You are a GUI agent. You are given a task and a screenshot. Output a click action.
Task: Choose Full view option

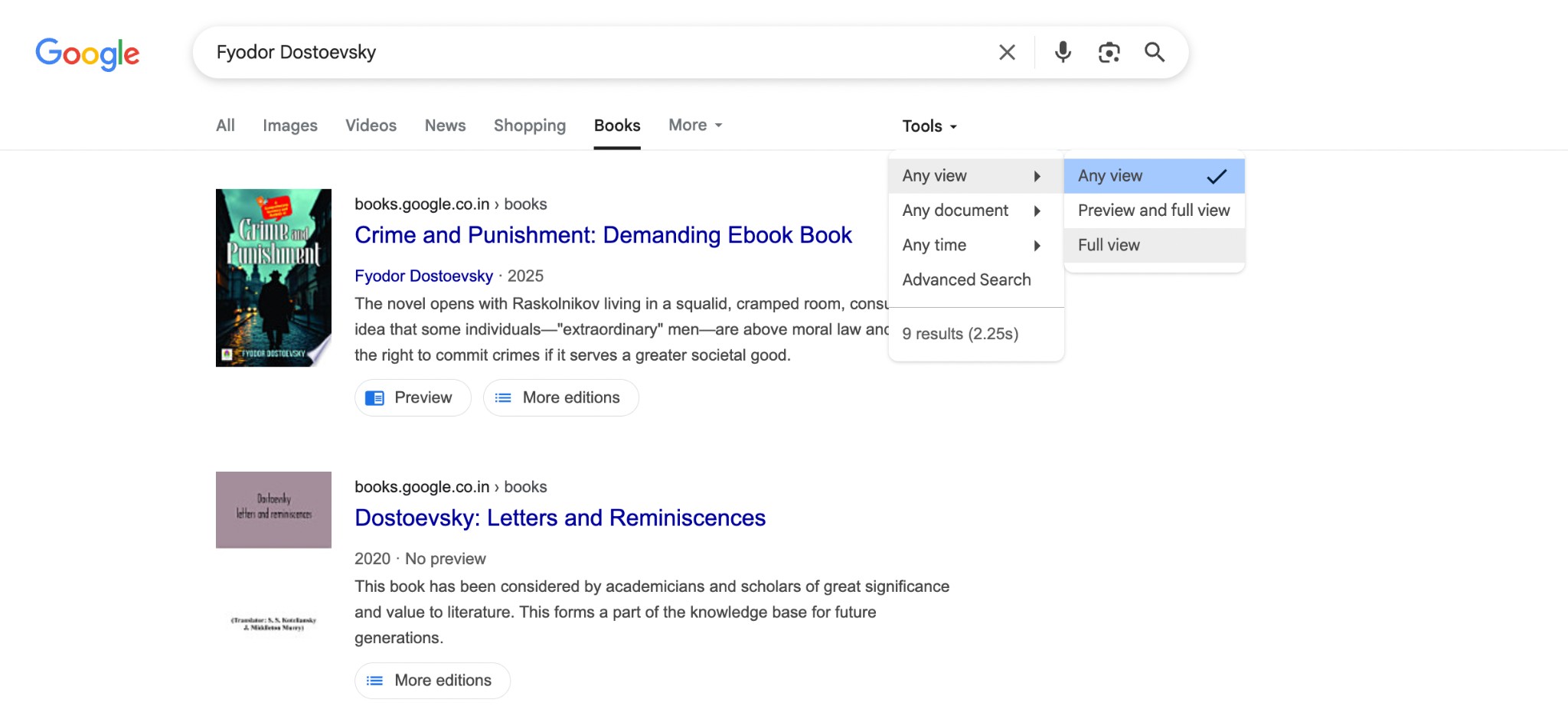1154,246
